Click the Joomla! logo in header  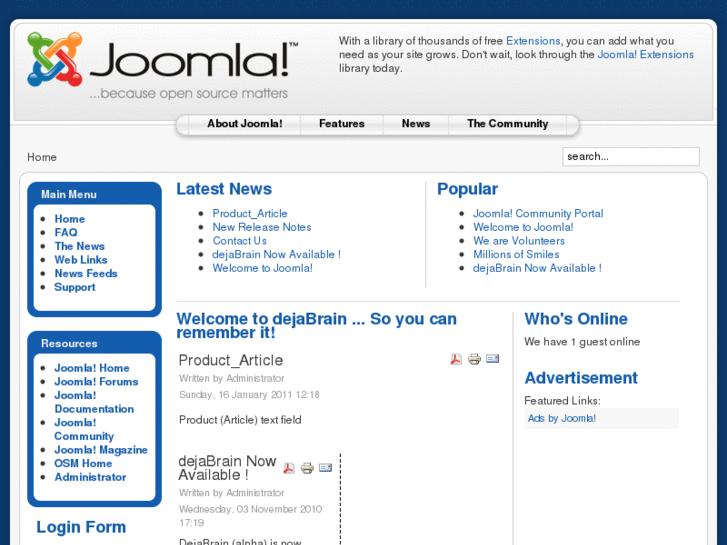pos(162,65)
